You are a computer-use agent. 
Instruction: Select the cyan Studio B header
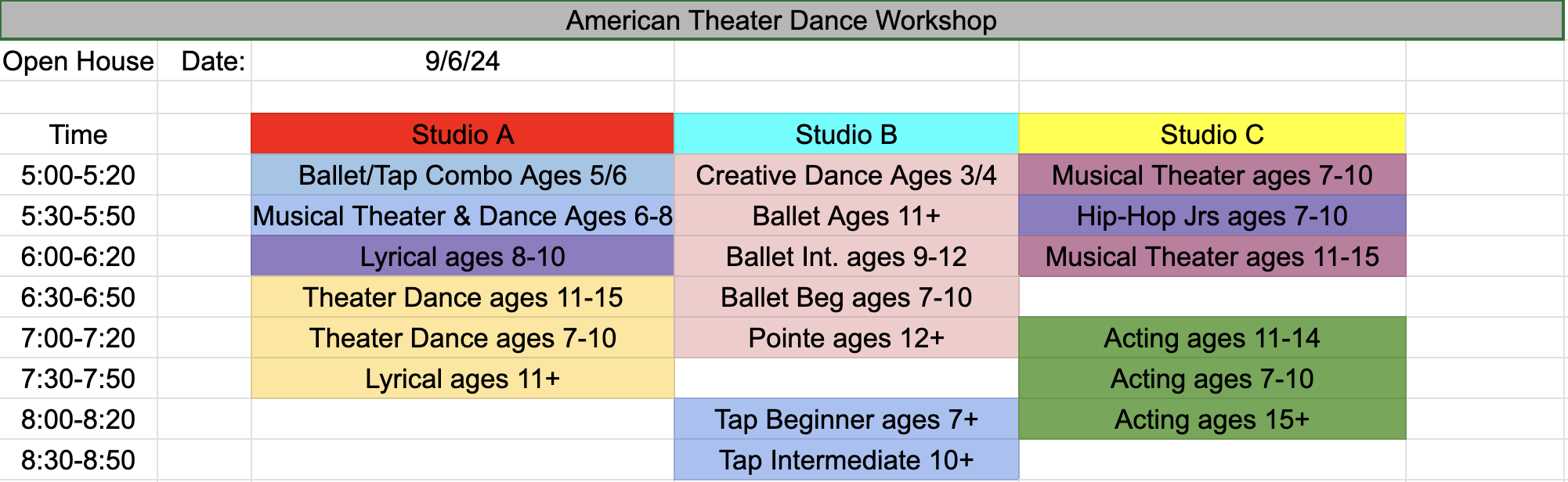pos(846,134)
